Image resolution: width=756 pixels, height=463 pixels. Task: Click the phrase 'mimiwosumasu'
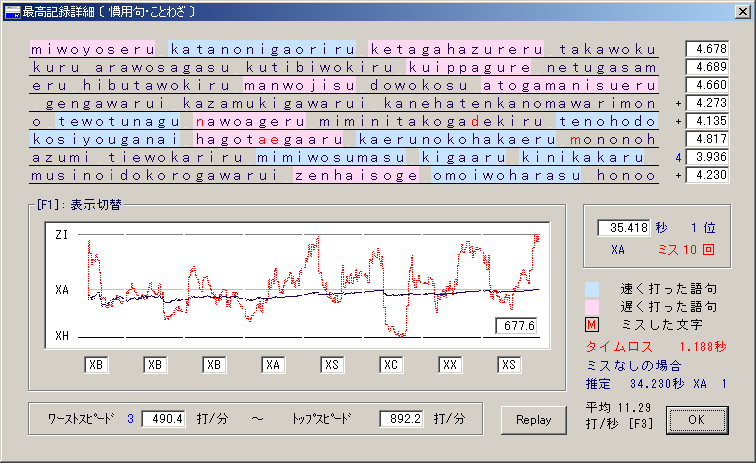(x=331, y=157)
